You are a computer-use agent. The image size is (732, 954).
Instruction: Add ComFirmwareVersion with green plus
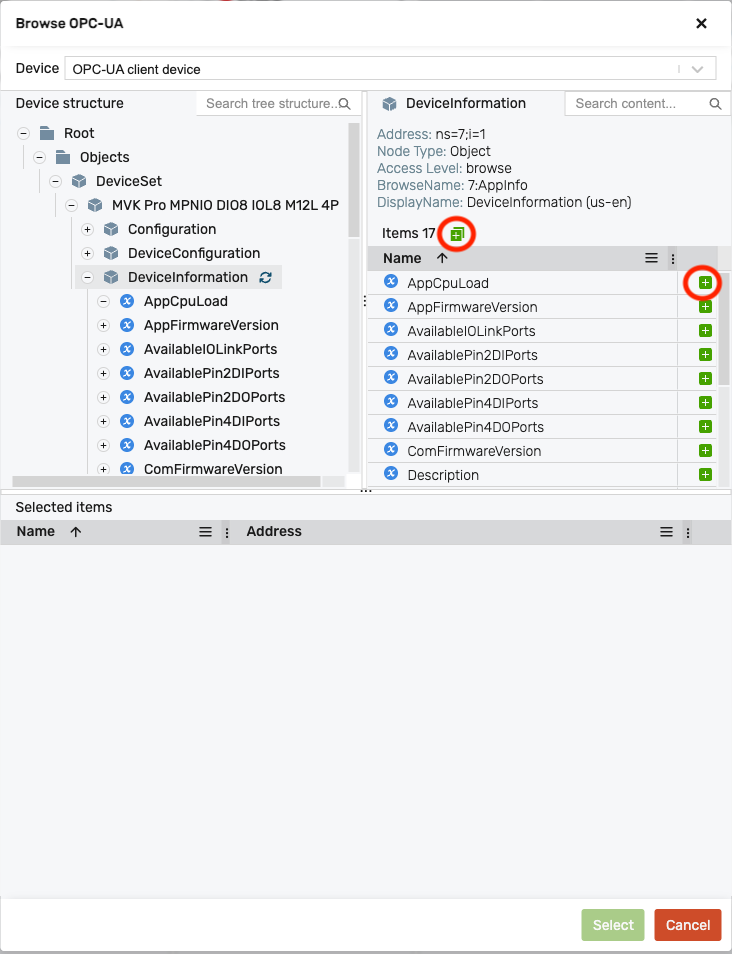(x=705, y=451)
